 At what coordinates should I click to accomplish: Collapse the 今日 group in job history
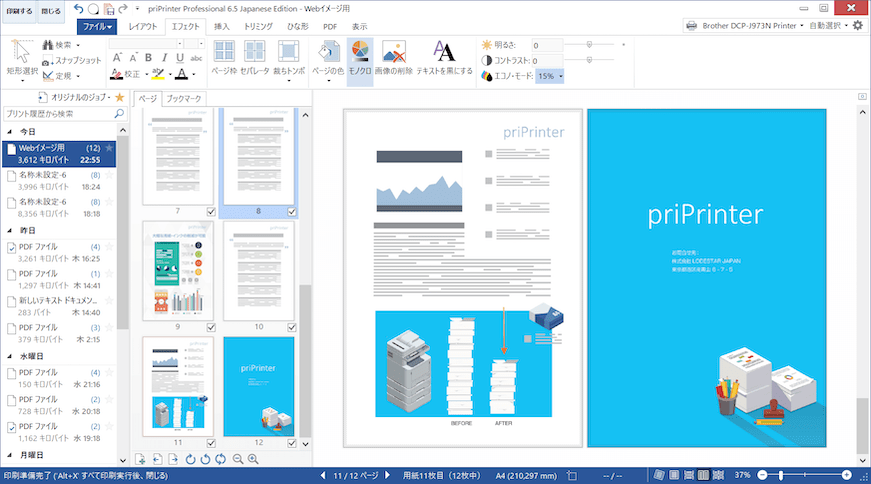click(x=9, y=131)
